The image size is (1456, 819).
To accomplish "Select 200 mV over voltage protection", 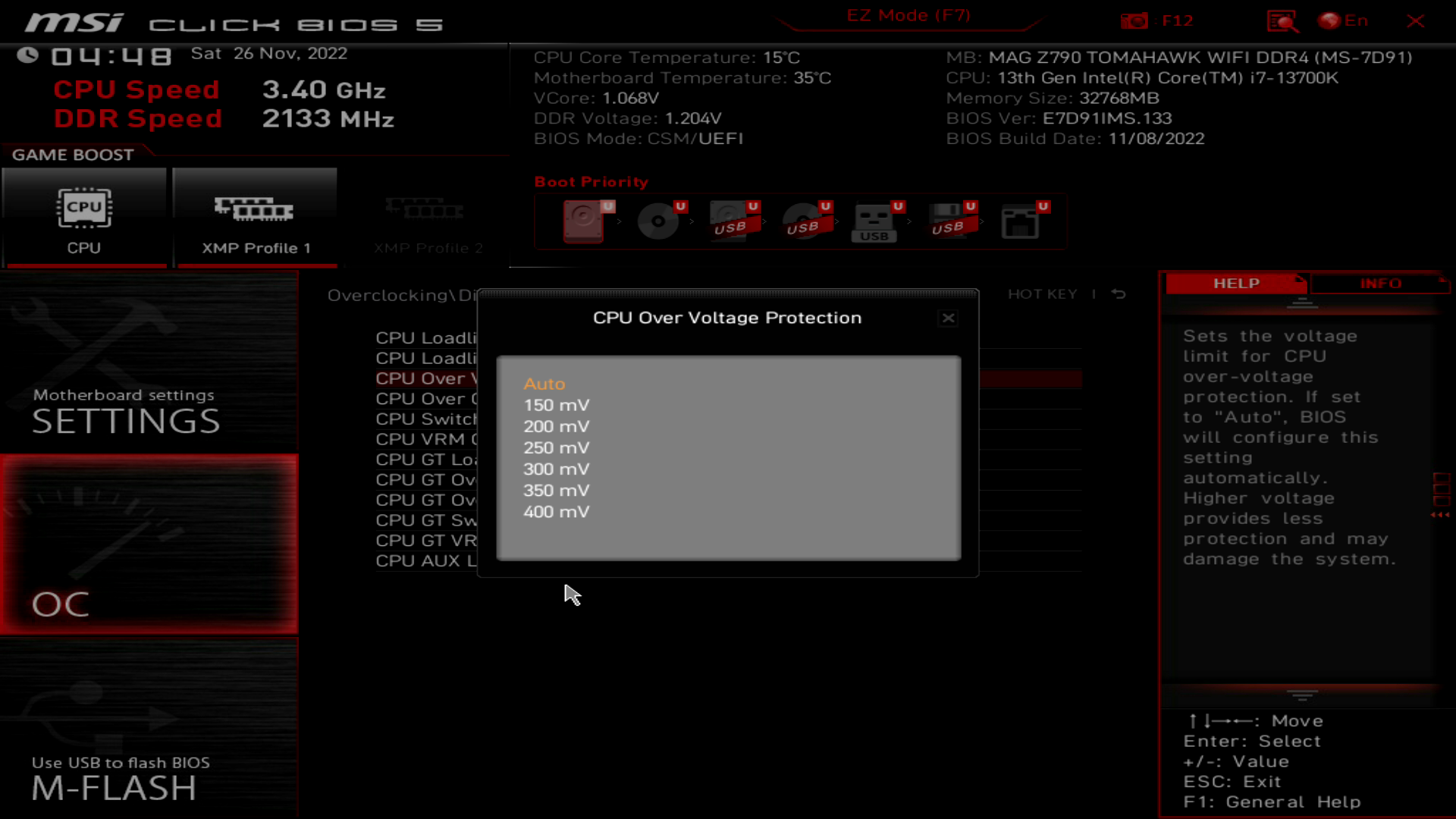I will [557, 426].
